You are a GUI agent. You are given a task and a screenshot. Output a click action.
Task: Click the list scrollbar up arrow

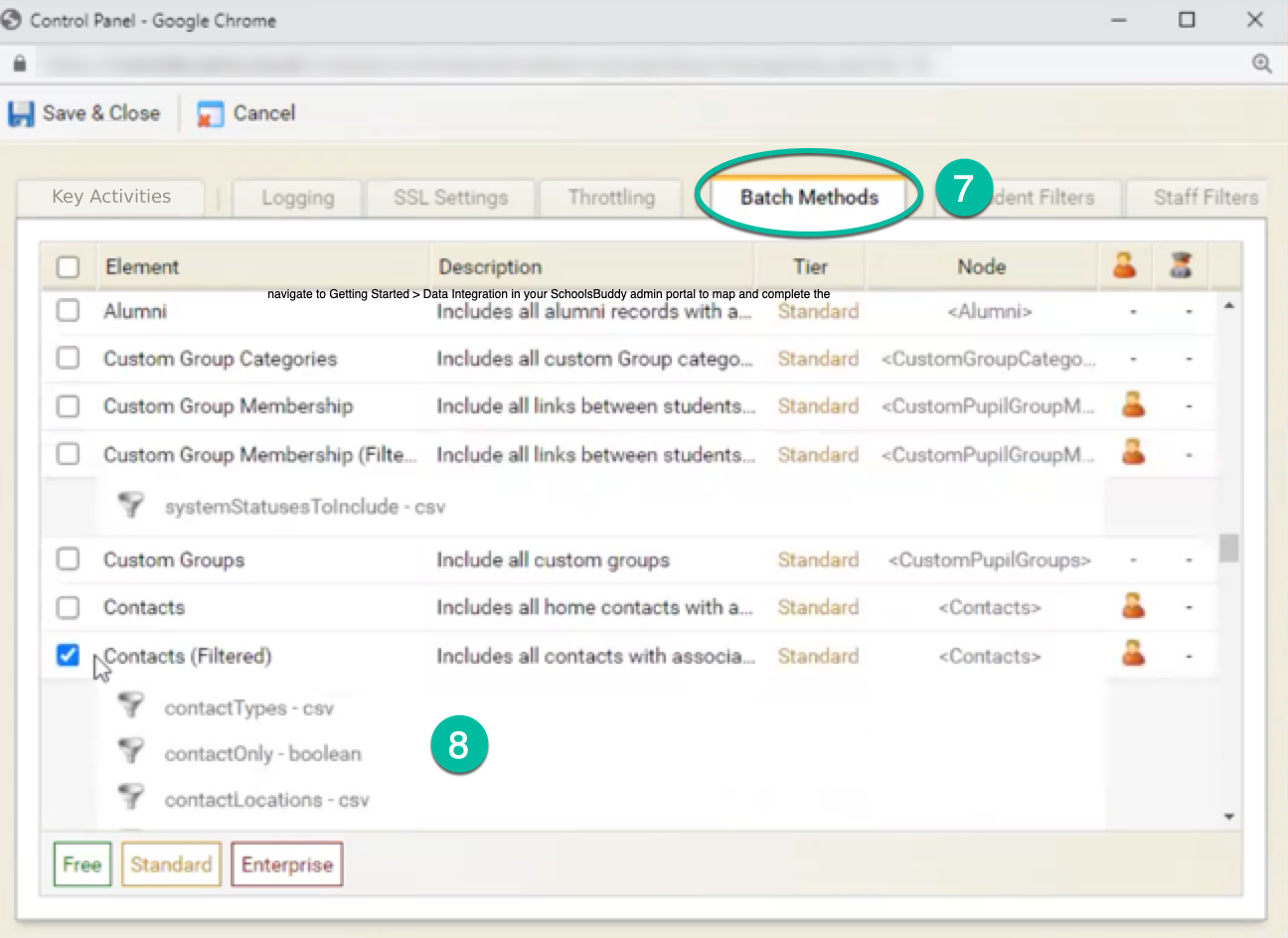[1229, 304]
